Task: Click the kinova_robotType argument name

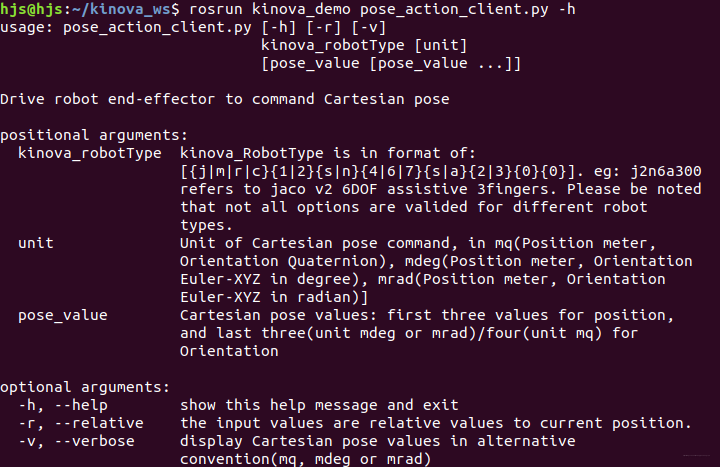Action: point(90,153)
